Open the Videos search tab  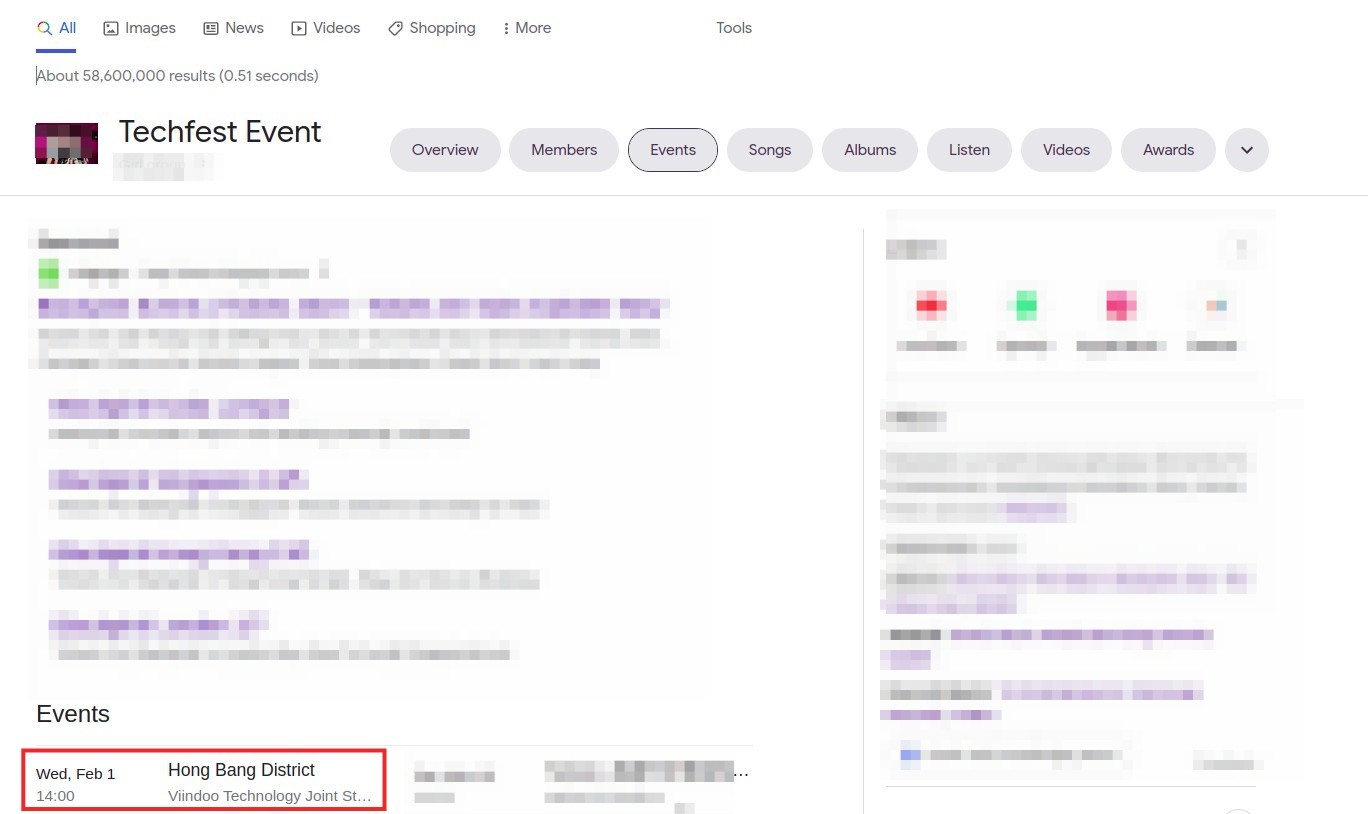pyautogui.click(x=326, y=28)
